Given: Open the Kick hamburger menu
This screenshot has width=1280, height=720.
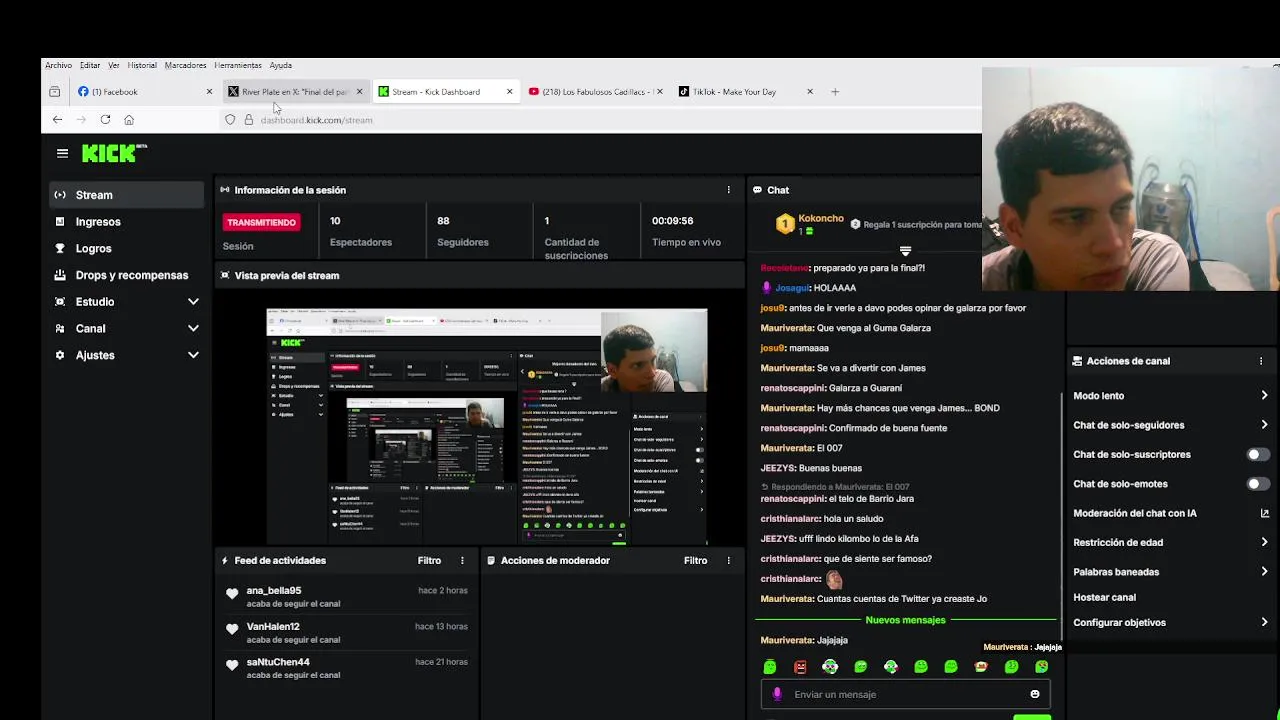Looking at the screenshot, I should click(x=62, y=153).
